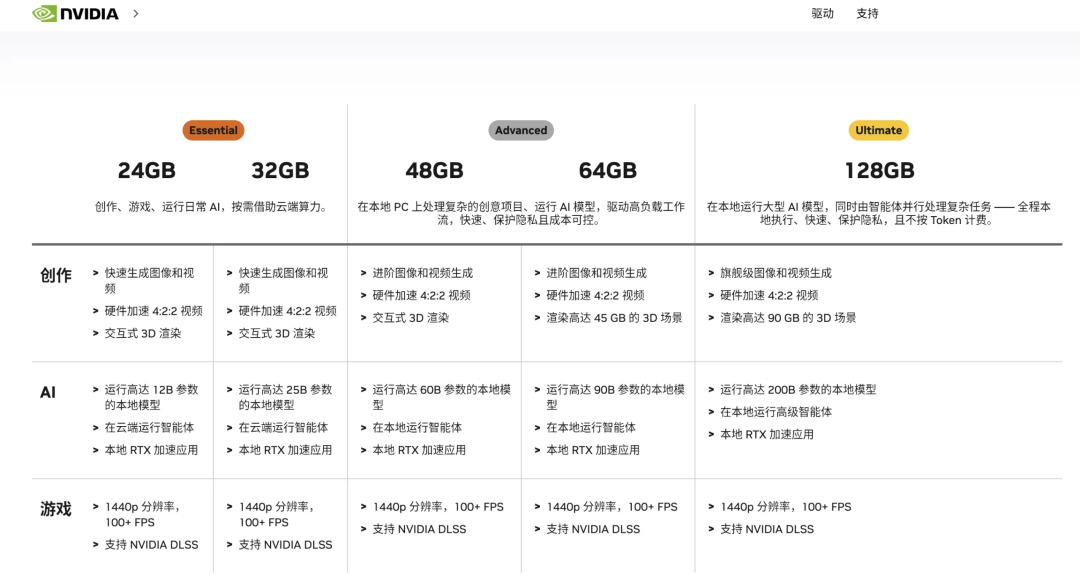Click 在本地运行智能体 in the 64GB column
1080x575 pixels.
coord(591,428)
